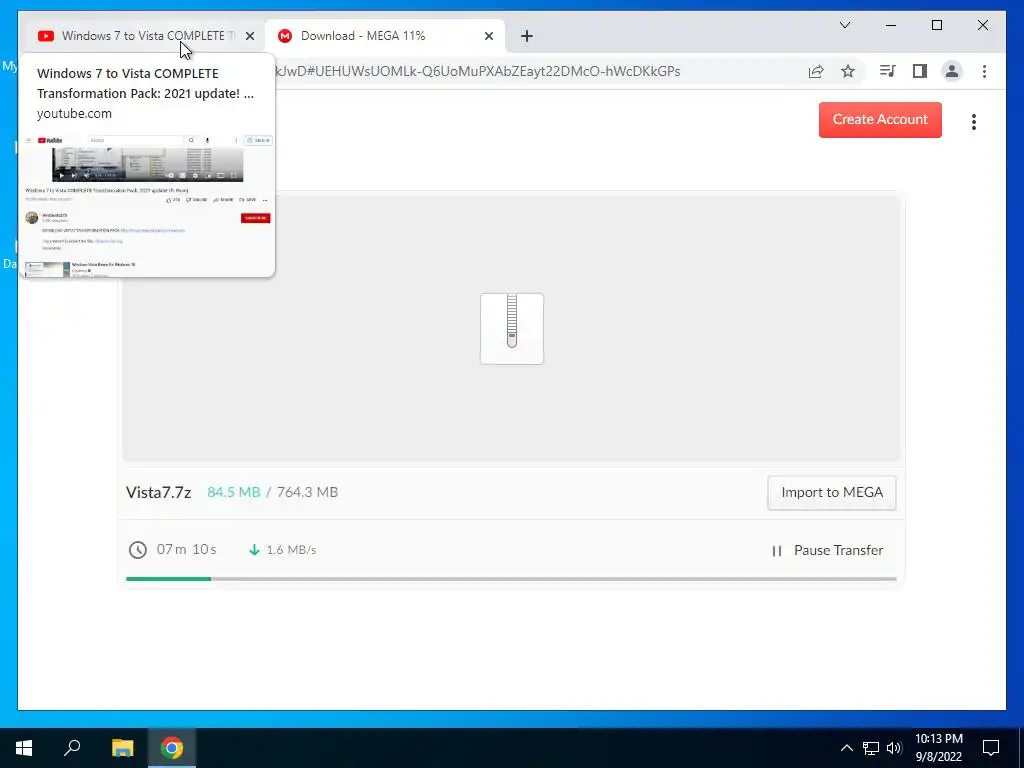
Task: Open the media controls icon in toolbar
Action: (x=887, y=71)
